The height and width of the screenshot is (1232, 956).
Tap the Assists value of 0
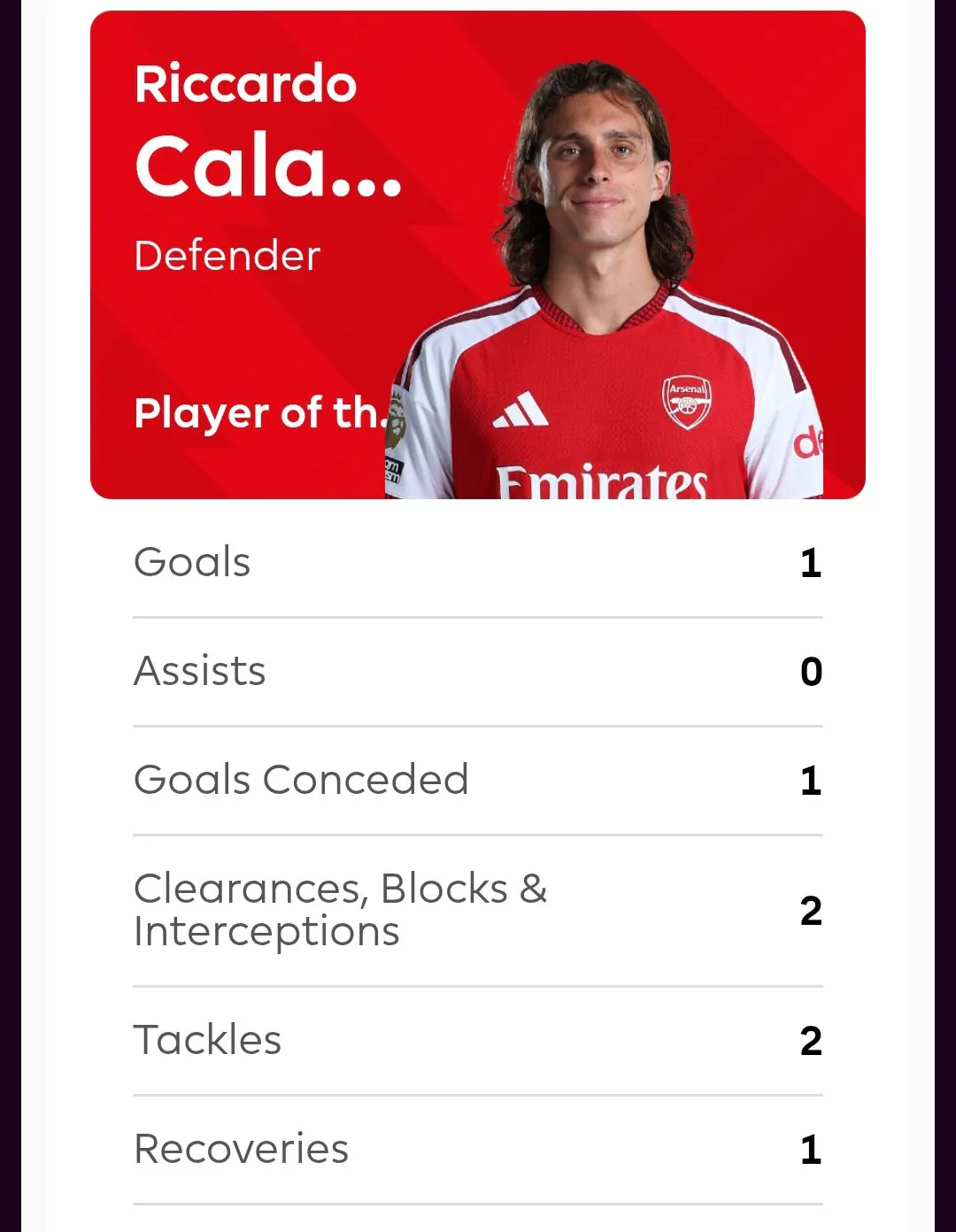click(811, 672)
